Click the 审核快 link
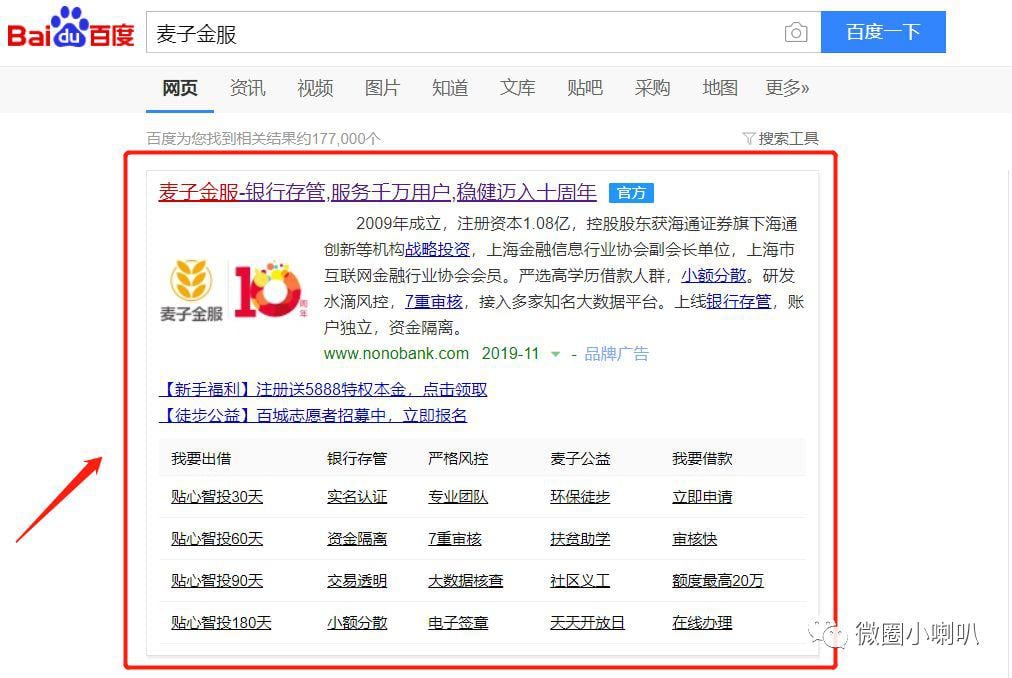This screenshot has width=1012, height=678. [694, 539]
